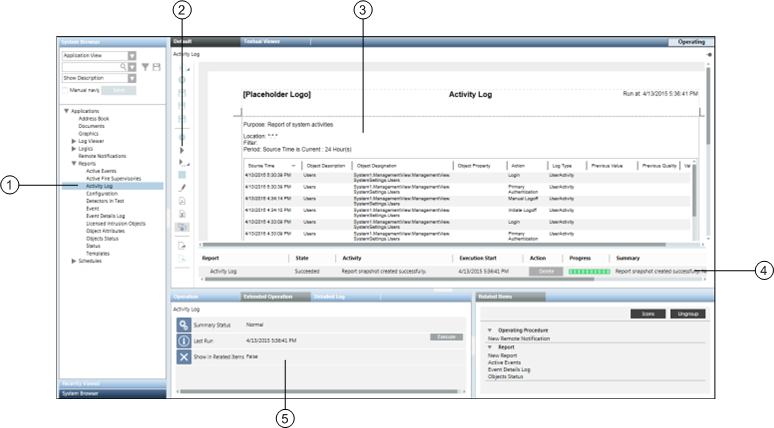Click the stop square icon in report toolbar
Screen dimensions: 774x428
tap(182, 173)
